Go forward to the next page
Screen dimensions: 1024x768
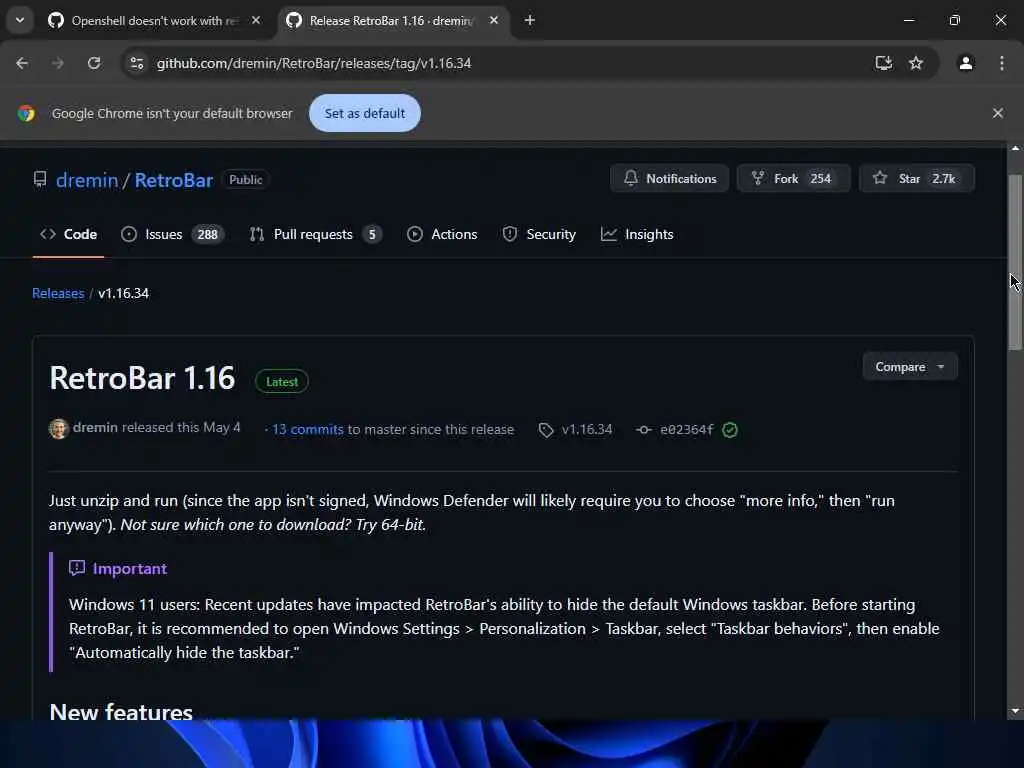coord(57,63)
